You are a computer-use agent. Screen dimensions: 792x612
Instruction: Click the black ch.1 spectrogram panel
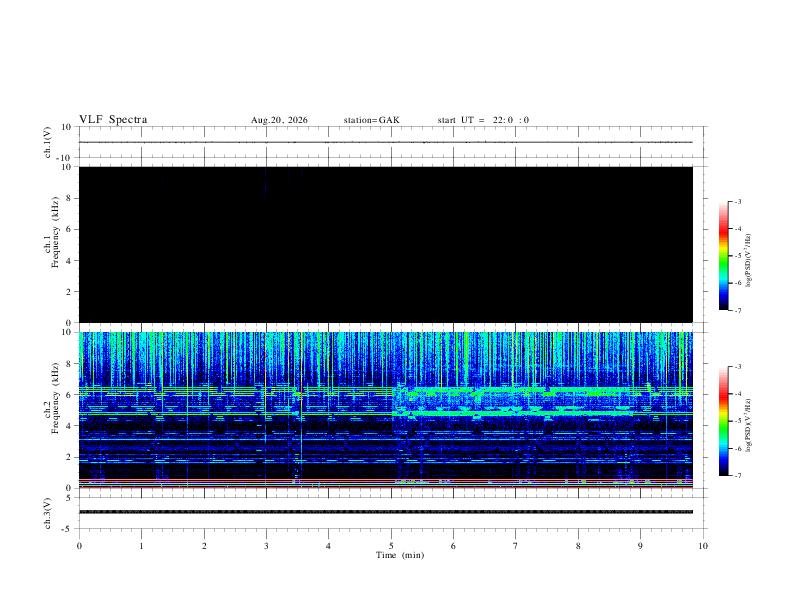(386, 244)
